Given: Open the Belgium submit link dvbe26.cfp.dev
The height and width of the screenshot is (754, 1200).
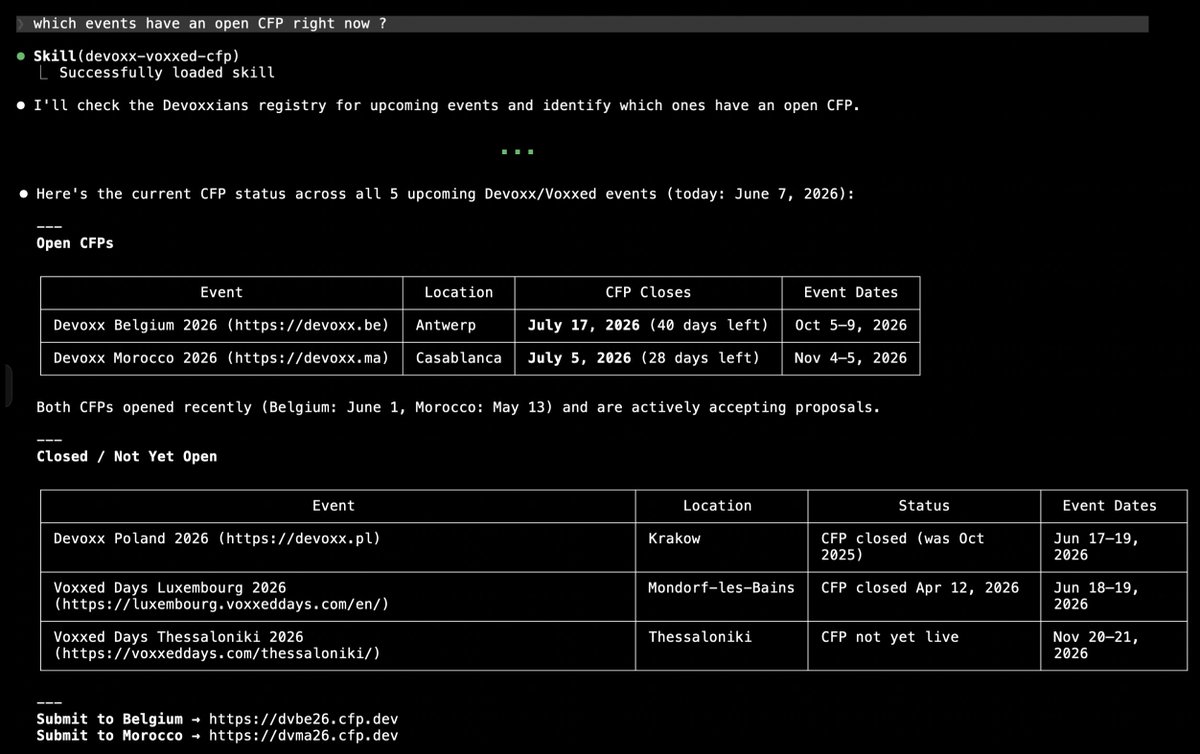Looking at the screenshot, I should pyautogui.click(x=303, y=719).
